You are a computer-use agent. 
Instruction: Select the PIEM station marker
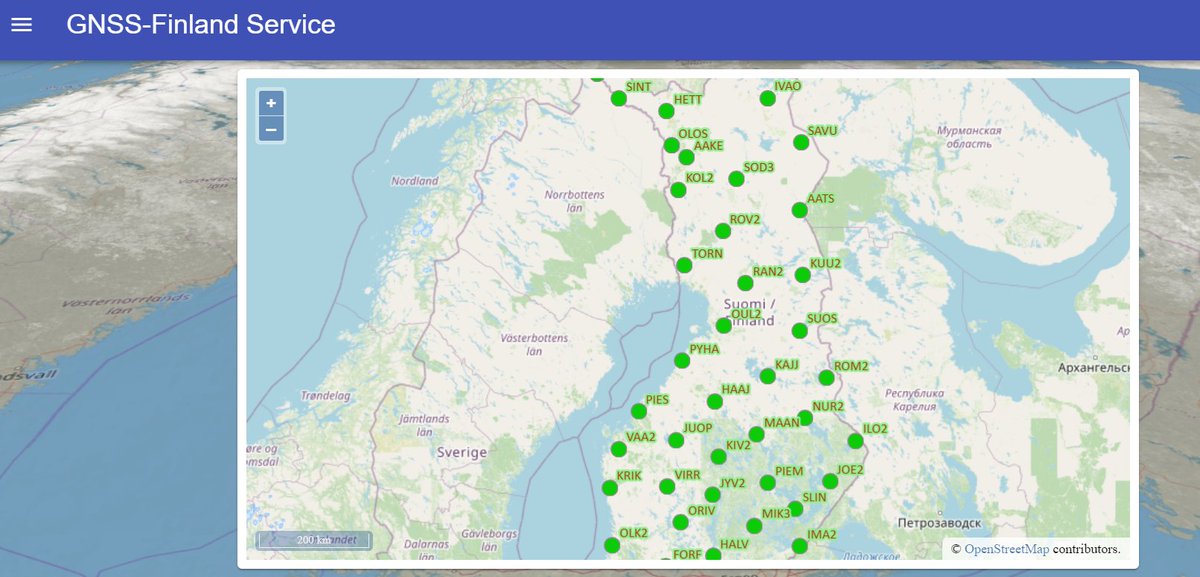[767, 483]
